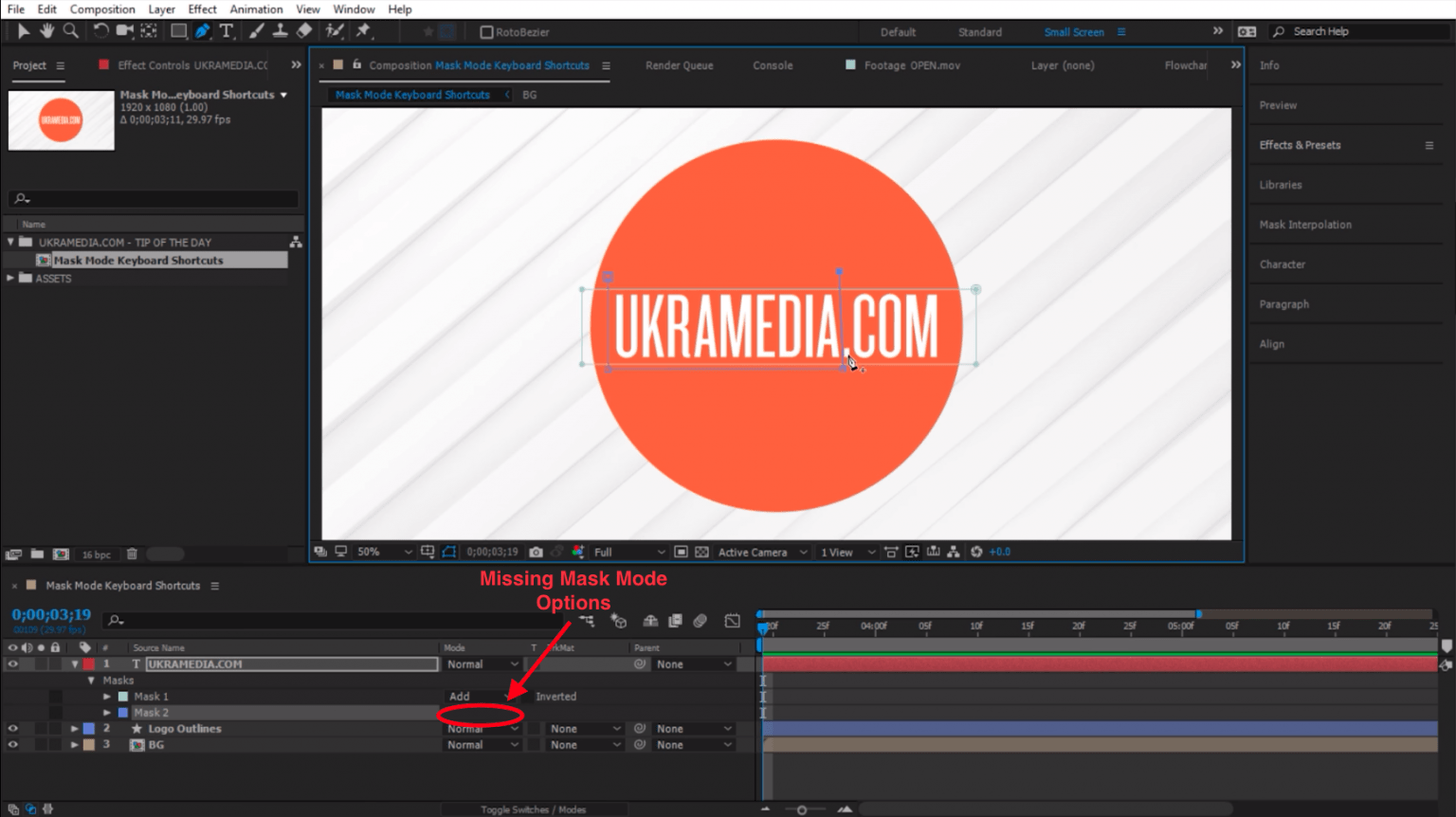
Task: Click the current time 0;00;03;19 display
Action: (51, 615)
